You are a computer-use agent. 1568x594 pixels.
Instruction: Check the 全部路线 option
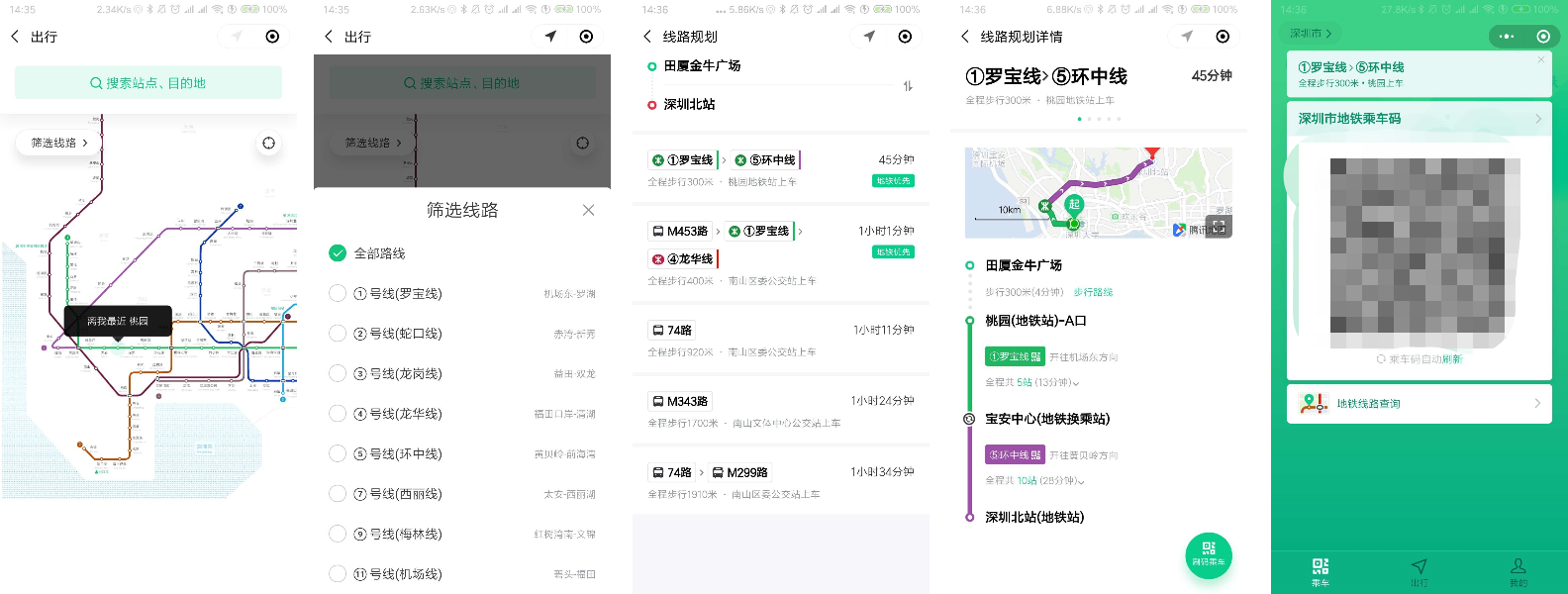tap(338, 253)
